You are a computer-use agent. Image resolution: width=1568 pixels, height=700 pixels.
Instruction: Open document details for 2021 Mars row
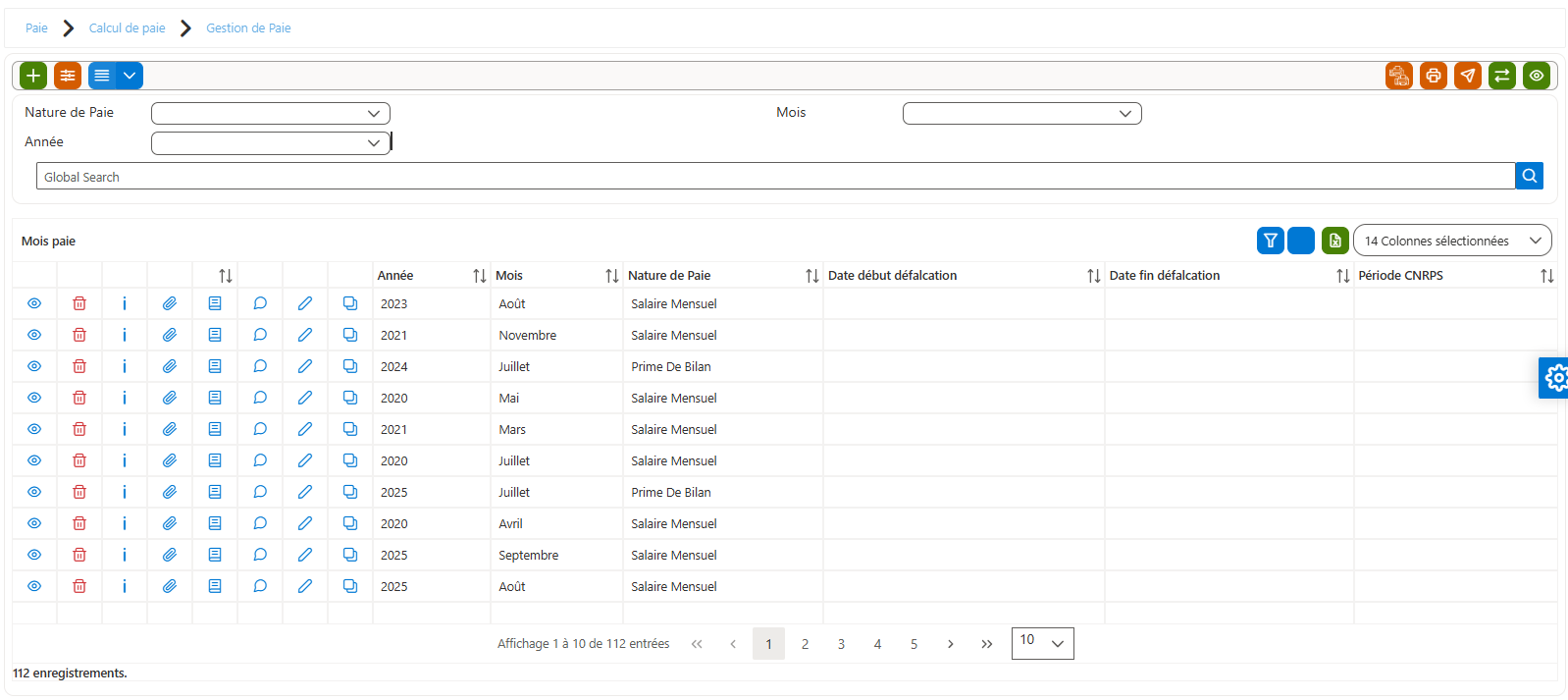coord(215,429)
